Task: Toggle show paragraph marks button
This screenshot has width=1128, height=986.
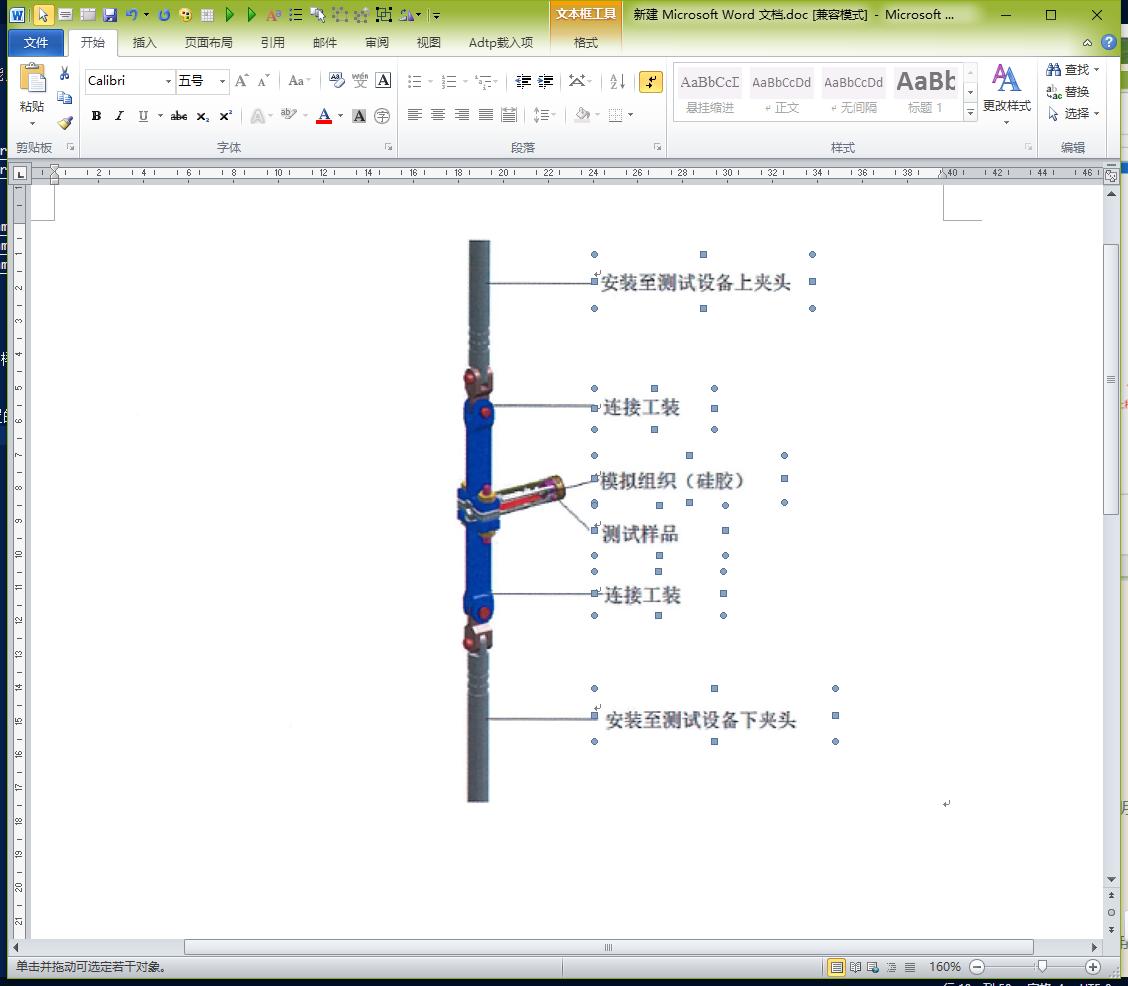Action: (x=651, y=82)
